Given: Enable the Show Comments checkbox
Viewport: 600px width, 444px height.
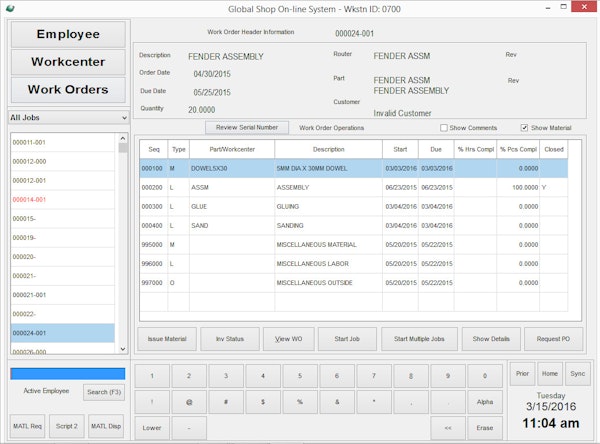Looking at the screenshot, I should pos(443,128).
